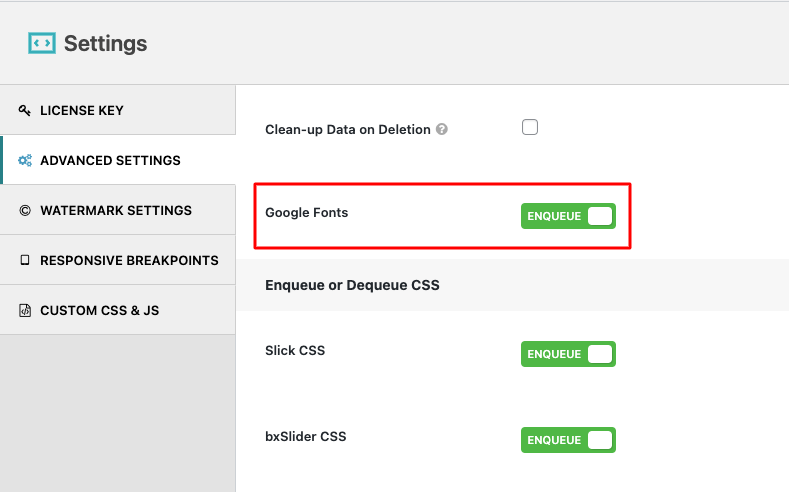Viewport: 789px width, 492px height.
Task: Click the Settings page heading text
Action: pos(105,44)
